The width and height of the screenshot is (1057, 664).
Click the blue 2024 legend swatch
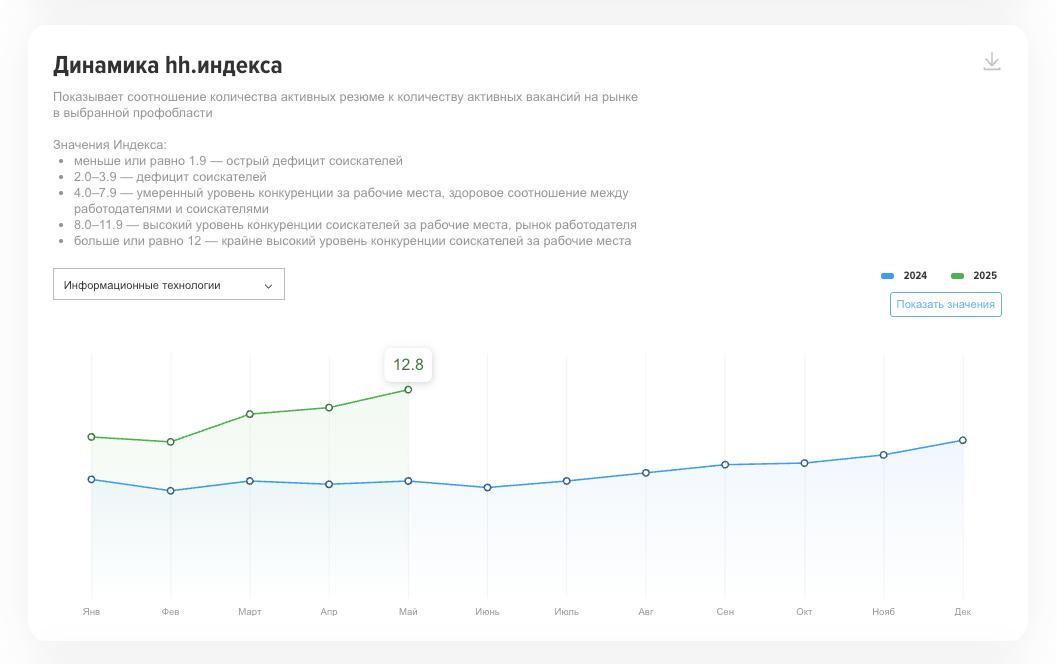pyautogui.click(x=887, y=276)
